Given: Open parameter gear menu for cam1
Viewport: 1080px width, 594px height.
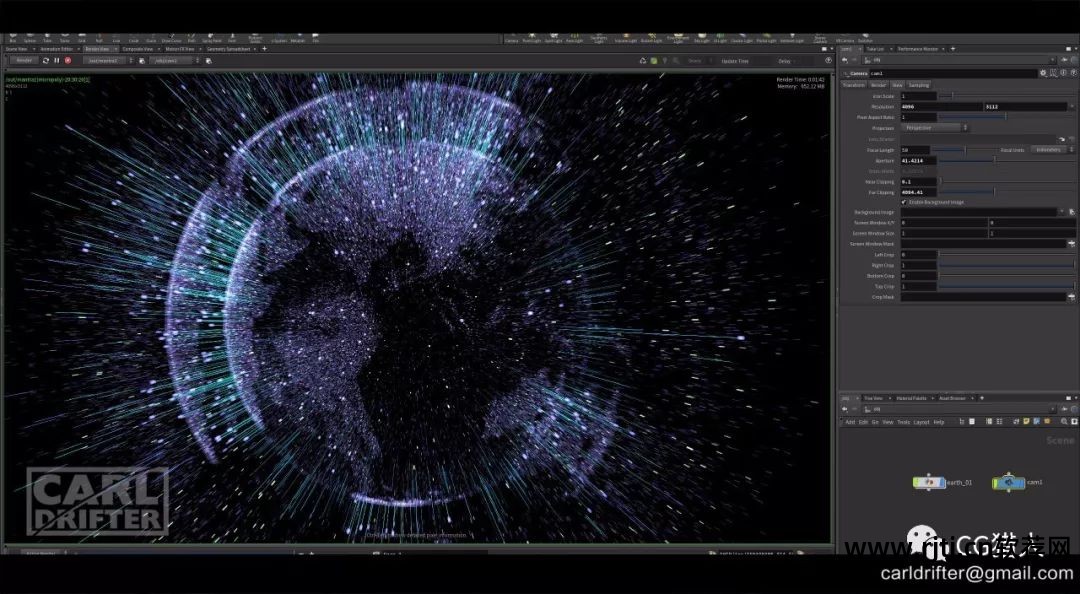Looking at the screenshot, I should pos(1043,73).
